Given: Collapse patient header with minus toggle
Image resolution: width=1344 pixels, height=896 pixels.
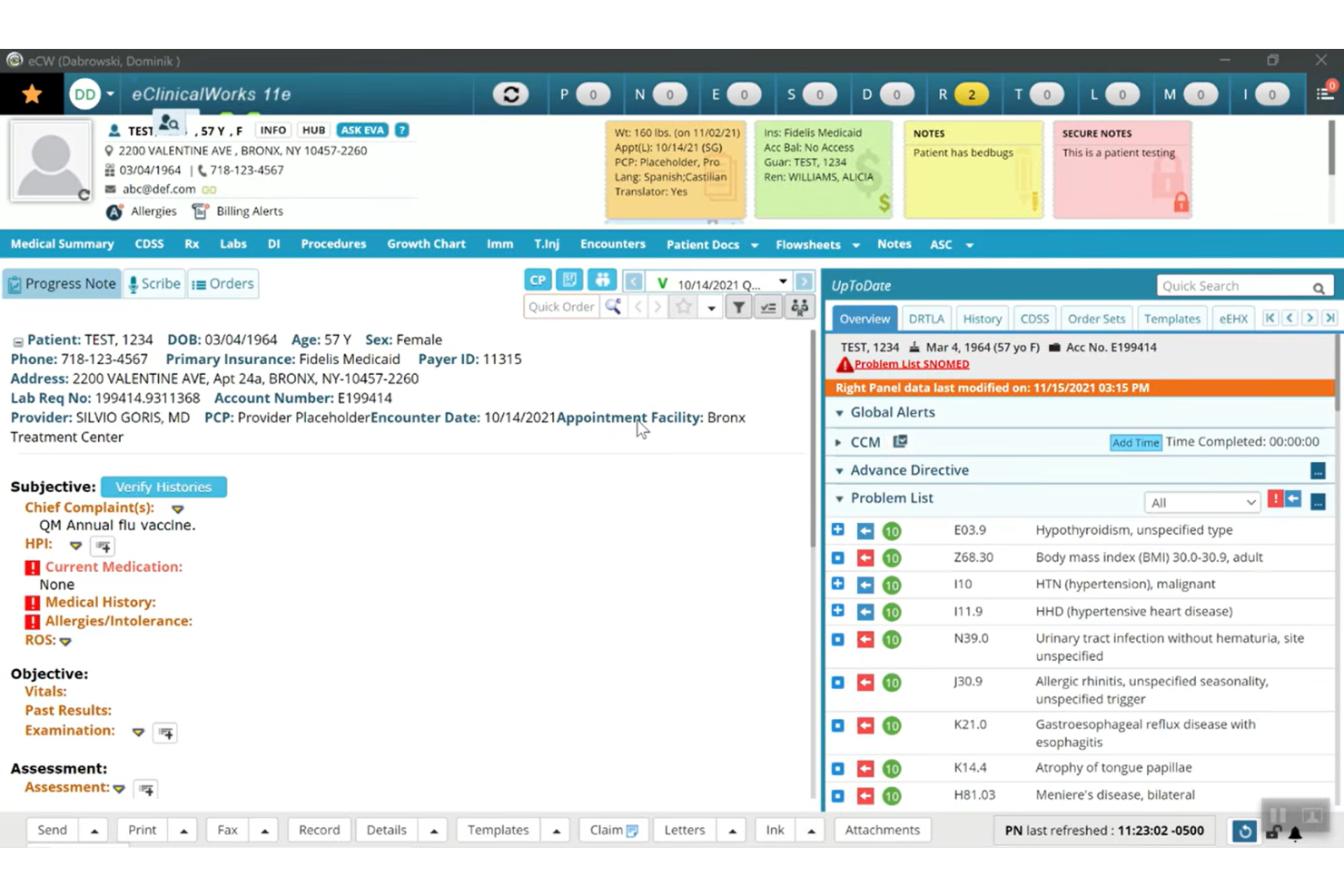Looking at the screenshot, I should point(18,341).
